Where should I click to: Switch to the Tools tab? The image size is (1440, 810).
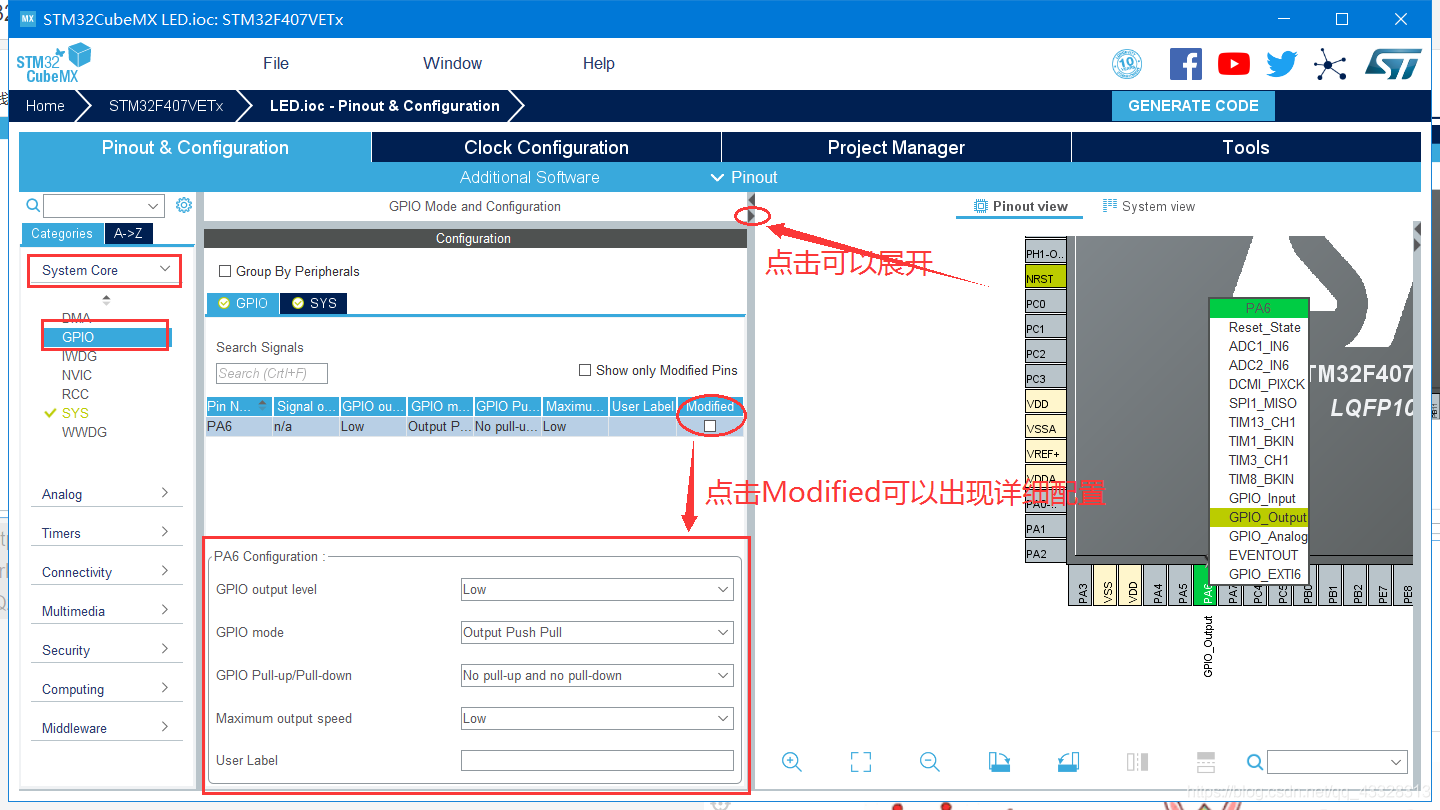(x=1246, y=148)
